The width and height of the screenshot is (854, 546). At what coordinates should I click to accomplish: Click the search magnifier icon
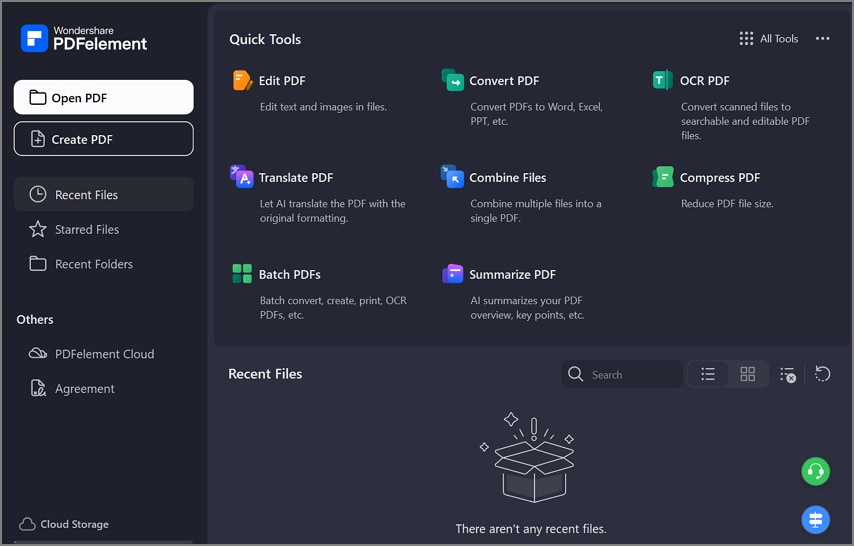575,374
